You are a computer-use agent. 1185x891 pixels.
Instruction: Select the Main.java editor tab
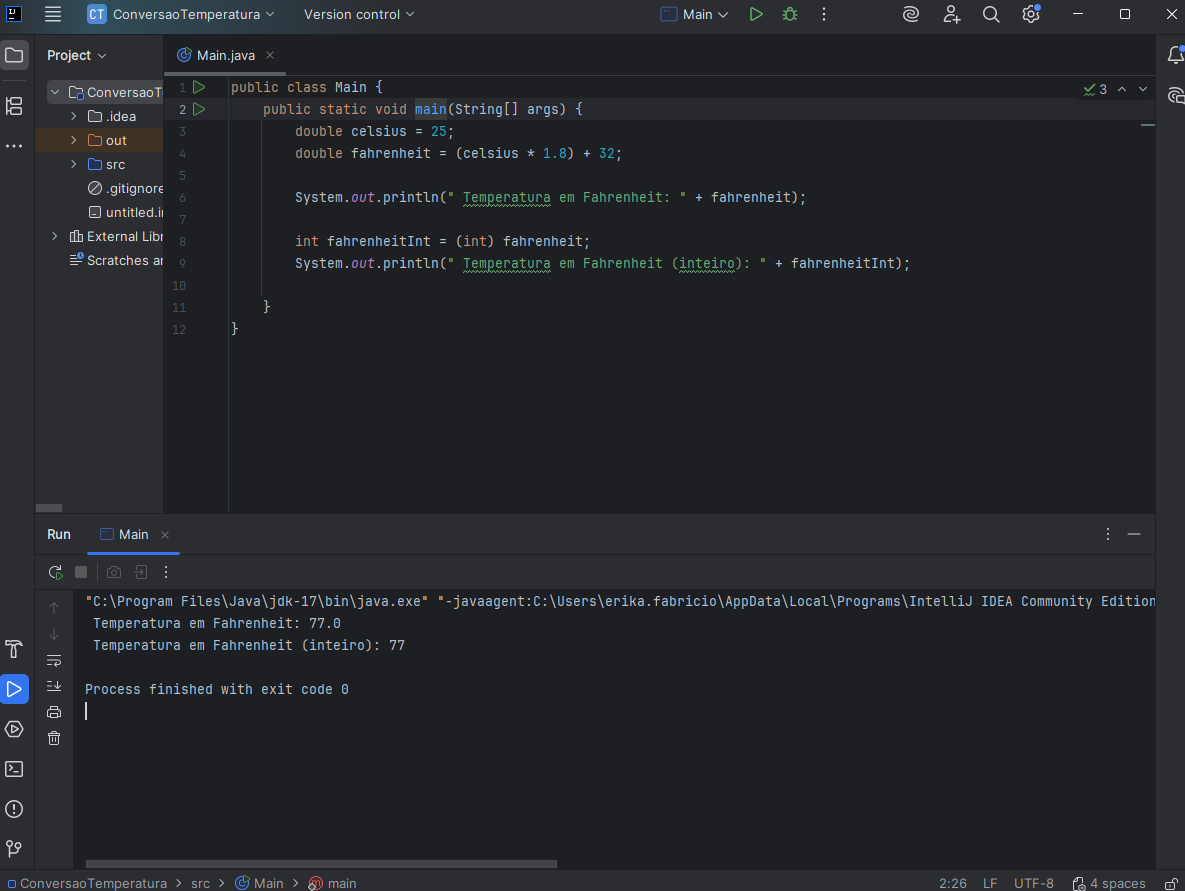(220, 55)
